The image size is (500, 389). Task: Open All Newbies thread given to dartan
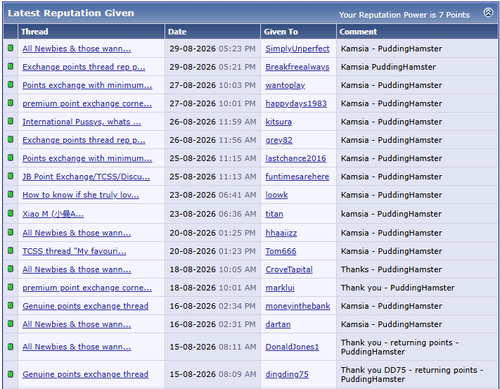click(77, 324)
